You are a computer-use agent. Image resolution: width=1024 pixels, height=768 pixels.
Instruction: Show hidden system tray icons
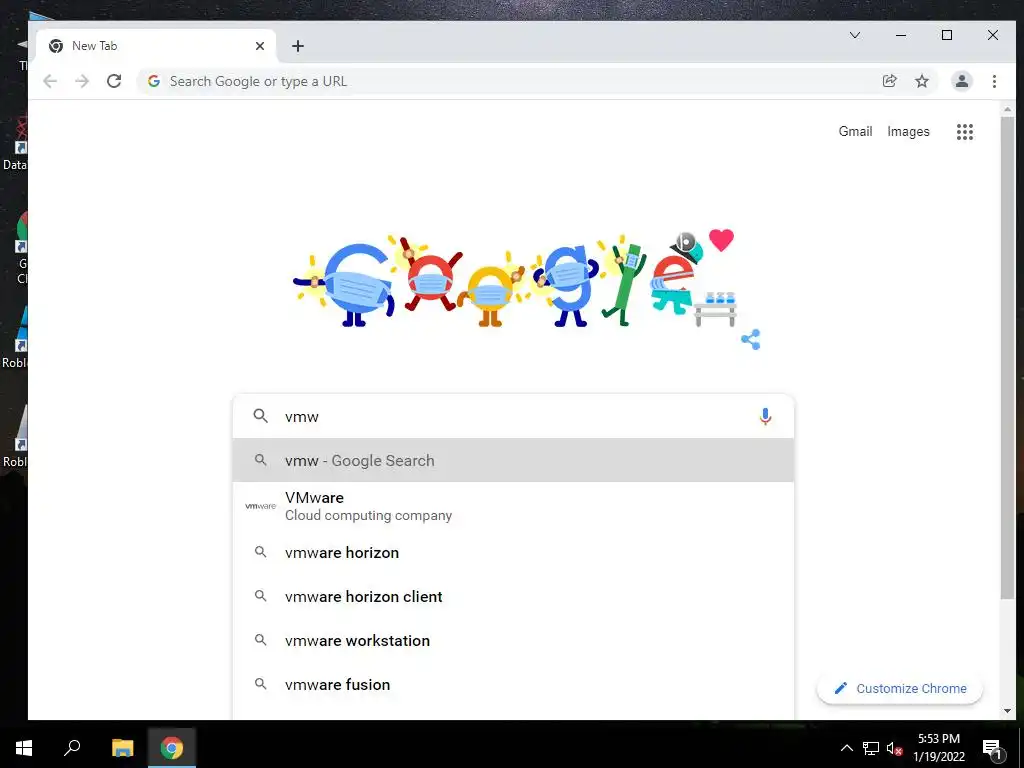846,748
